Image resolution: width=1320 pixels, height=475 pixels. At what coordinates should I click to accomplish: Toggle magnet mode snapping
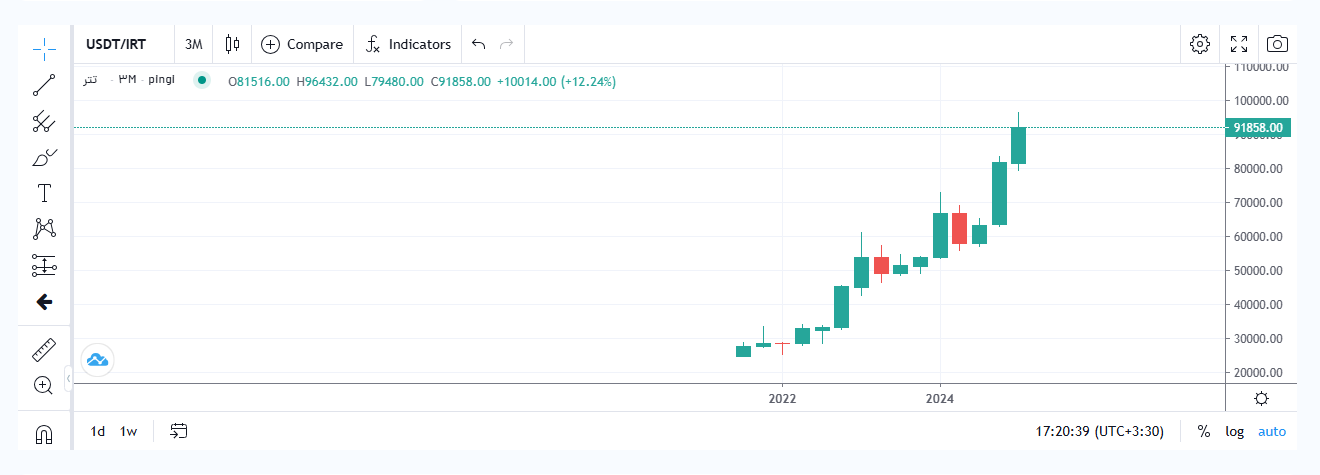pyautogui.click(x=44, y=434)
